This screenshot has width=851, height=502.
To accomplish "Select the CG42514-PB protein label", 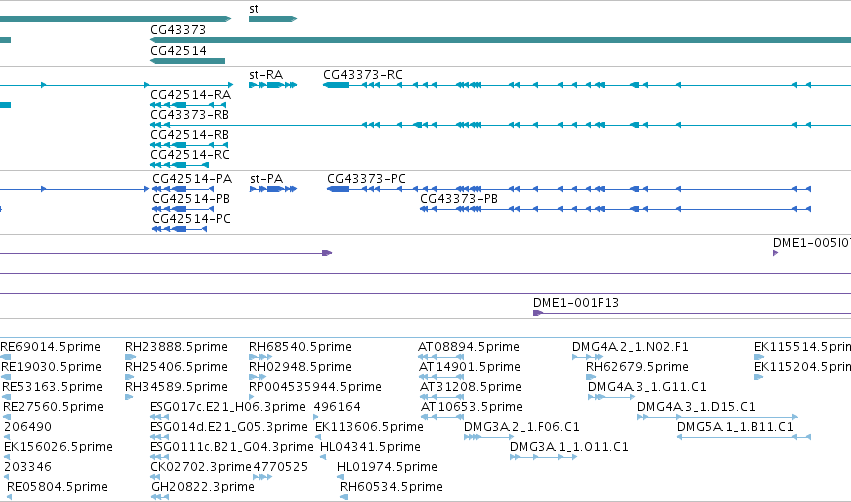I will (191, 199).
